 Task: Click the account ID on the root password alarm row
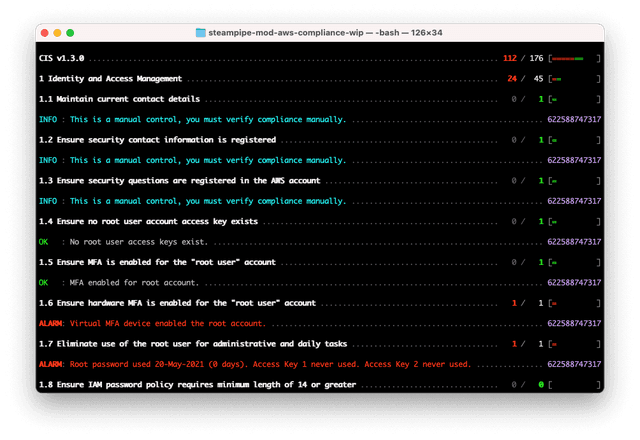coord(574,363)
